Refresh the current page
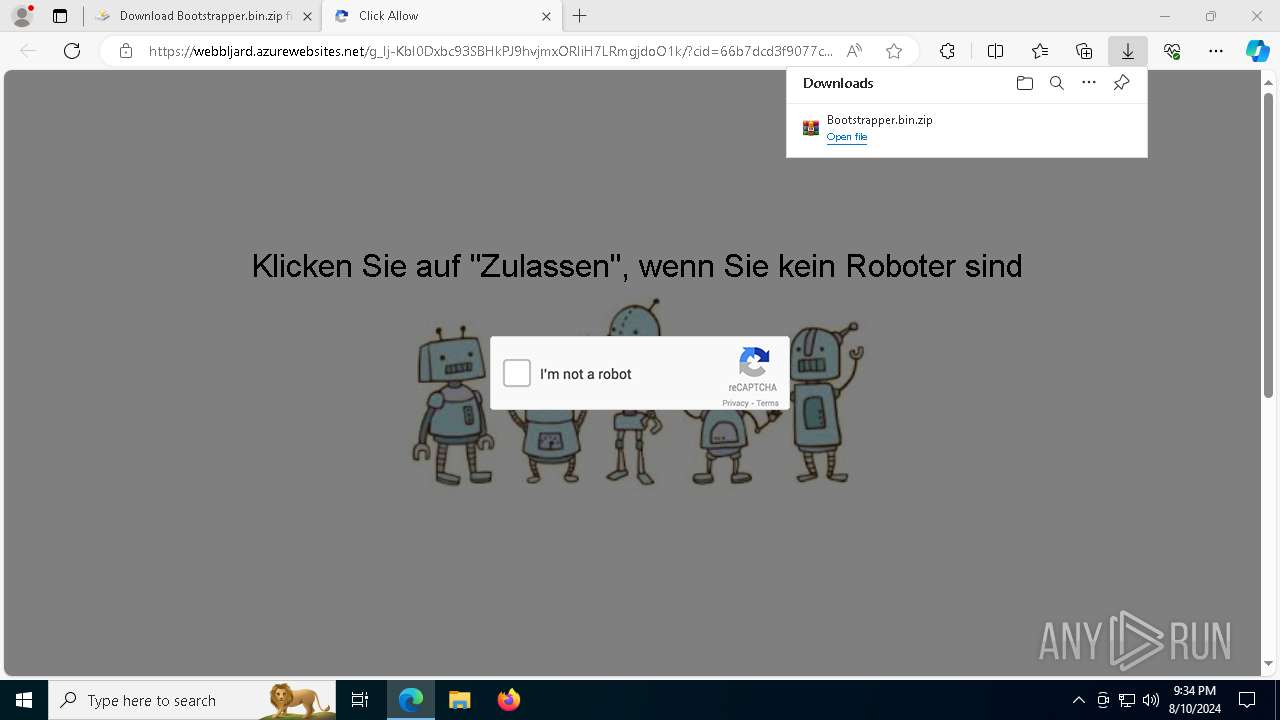Image resolution: width=1280 pixels, height=720 pixels. (72, 51)
